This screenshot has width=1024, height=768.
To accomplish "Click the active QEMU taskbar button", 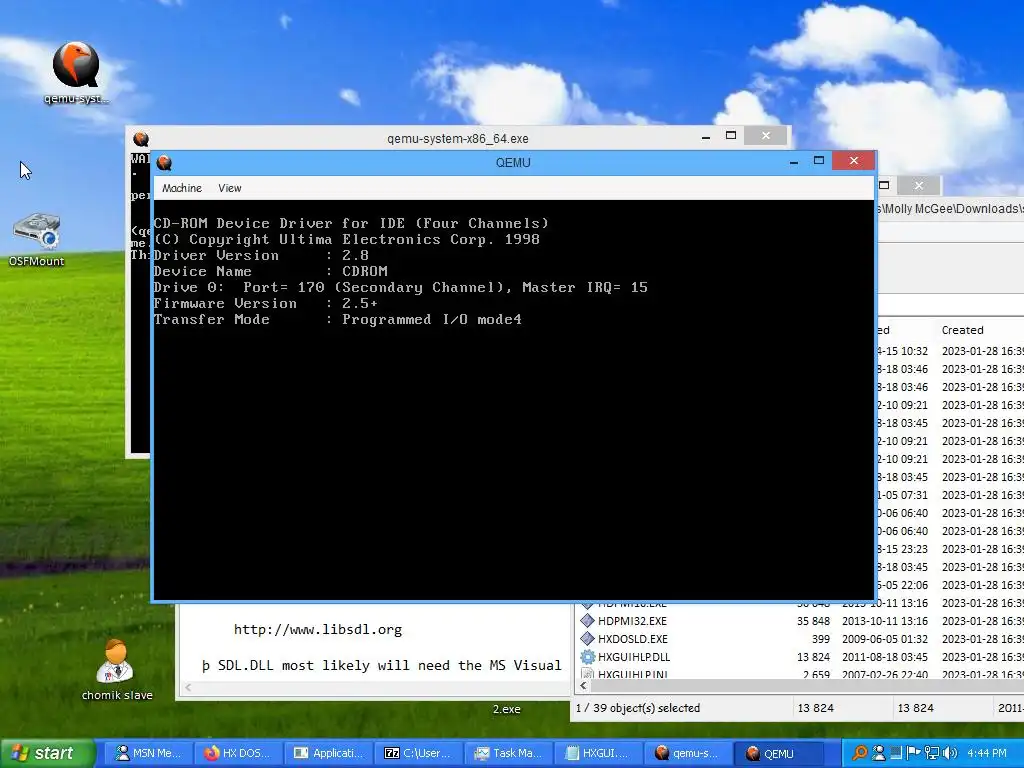I will point(778,753).
